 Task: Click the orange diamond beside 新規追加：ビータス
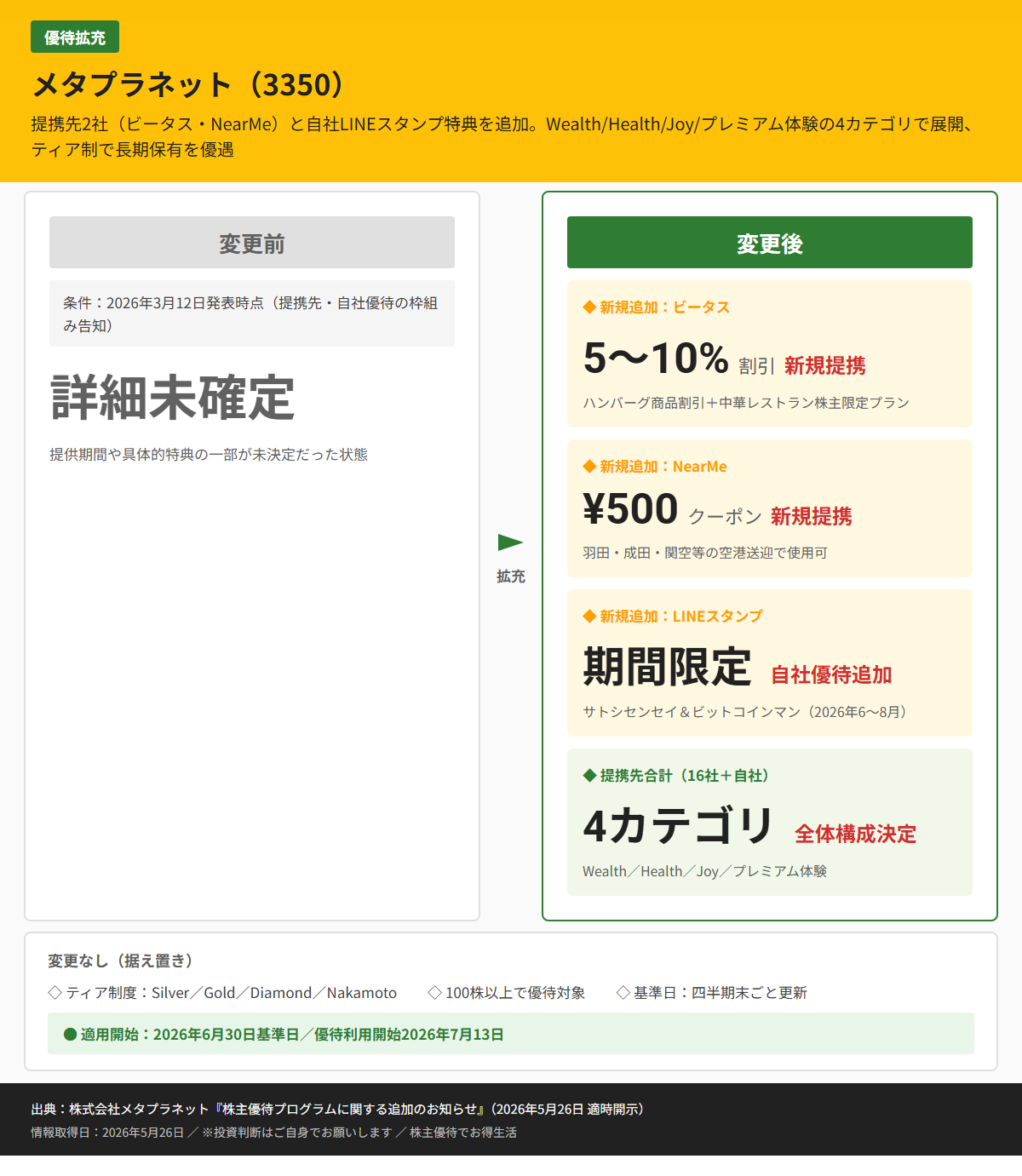(x=589, y=307)
